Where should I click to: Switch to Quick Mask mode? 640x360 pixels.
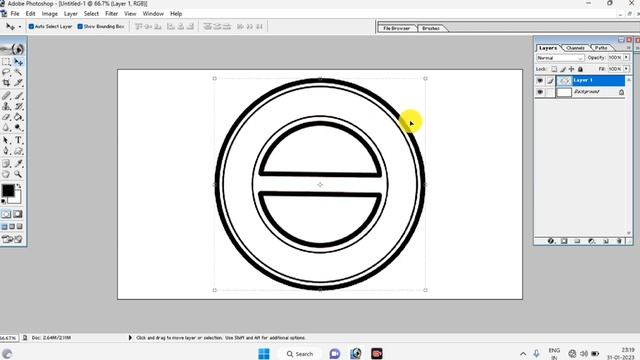[18, 214]
